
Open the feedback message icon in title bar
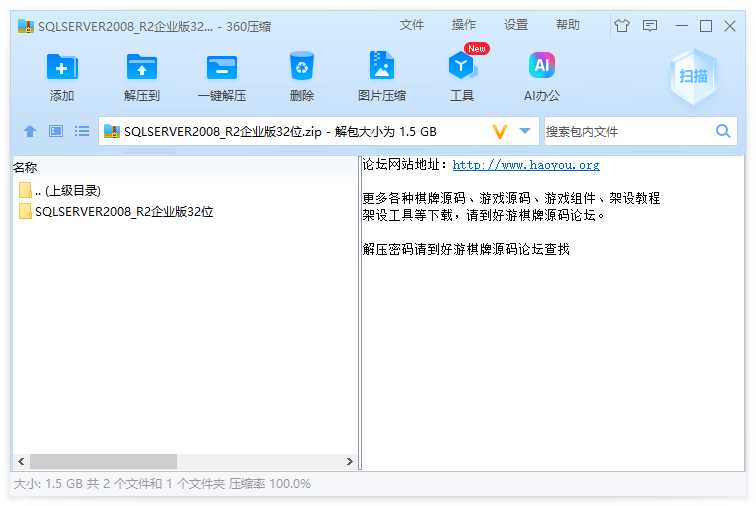click(650, 26)
